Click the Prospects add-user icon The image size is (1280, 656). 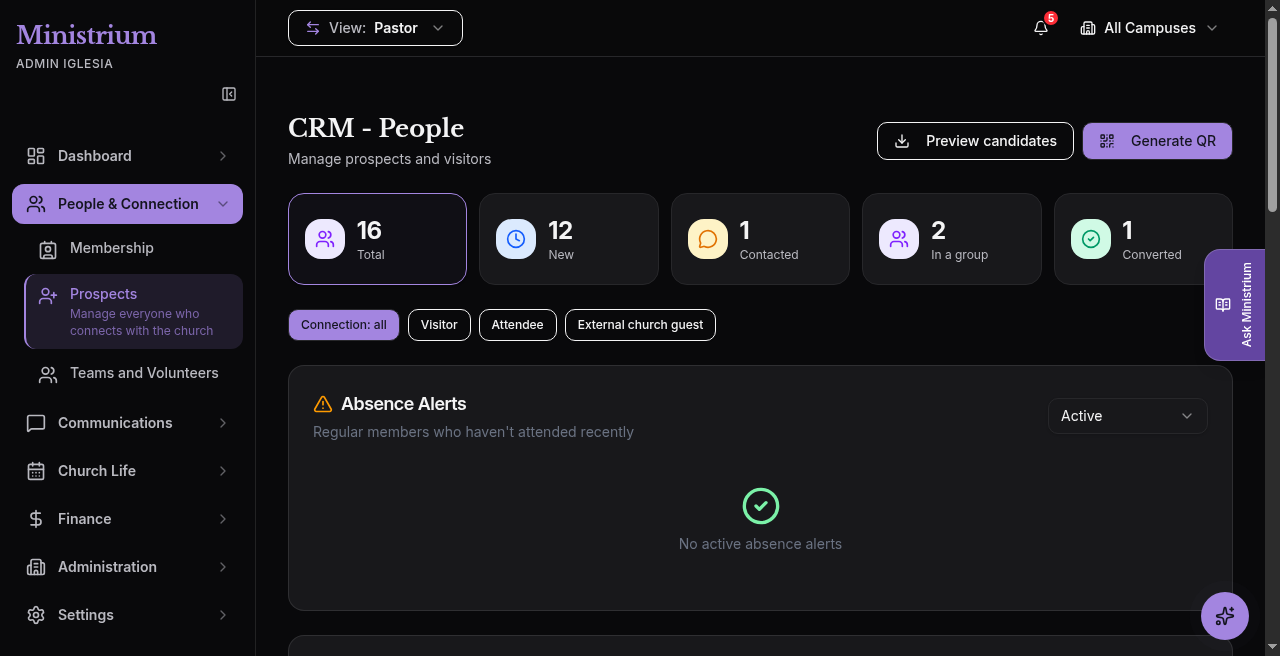tap(48, 296)
